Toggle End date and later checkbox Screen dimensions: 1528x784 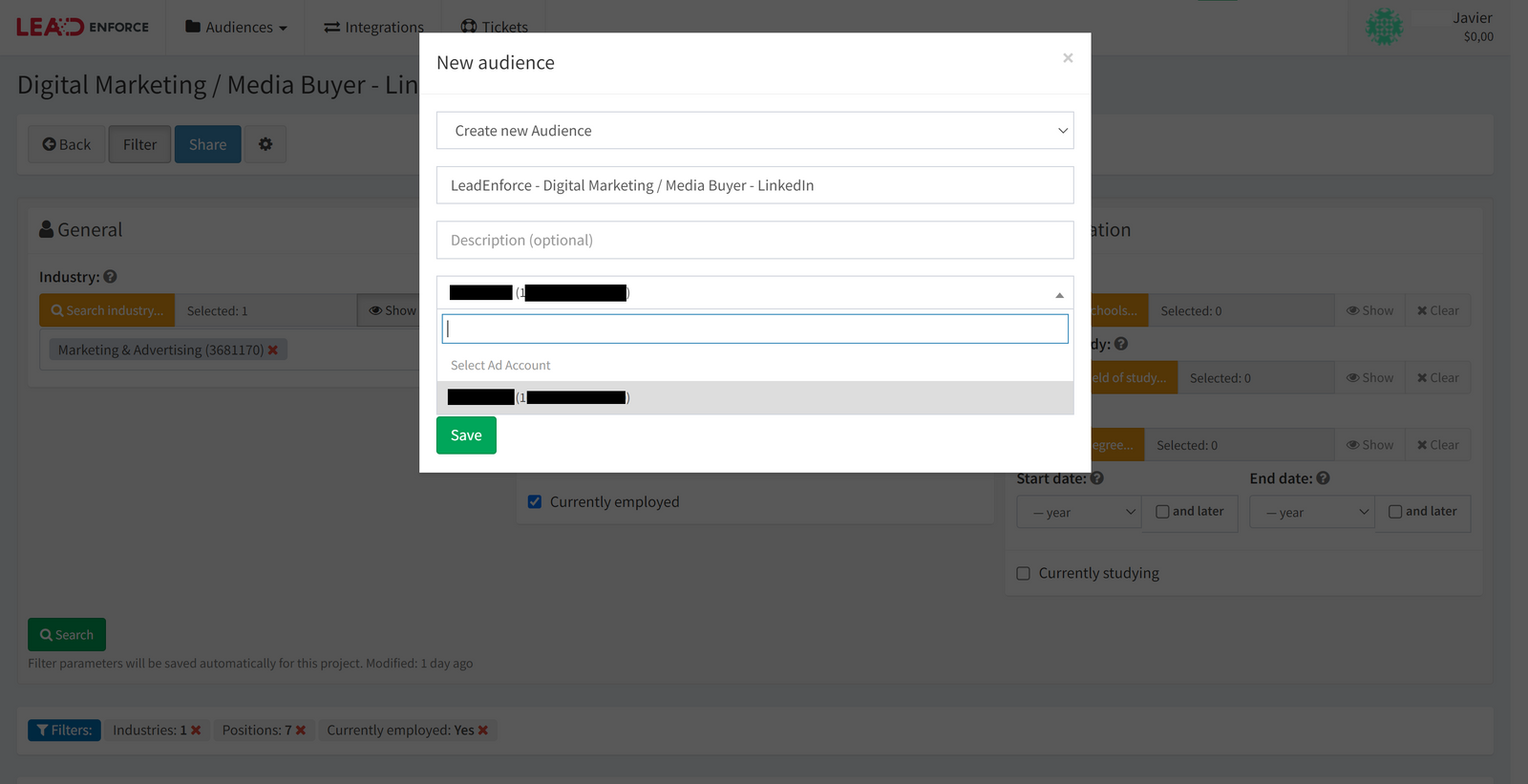pyautogui.click(x=1395, y=512)
